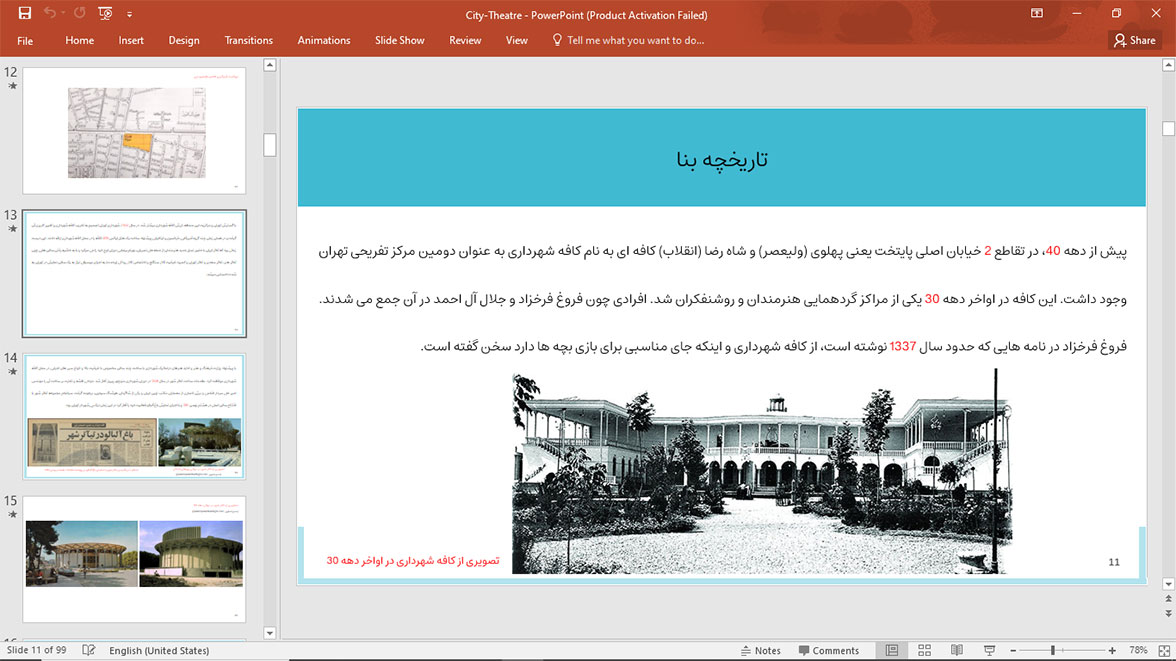The height and width of the screenshot is (661, 1176).
Task: Open the Insert ribbon tab
Action: point(131,41)
